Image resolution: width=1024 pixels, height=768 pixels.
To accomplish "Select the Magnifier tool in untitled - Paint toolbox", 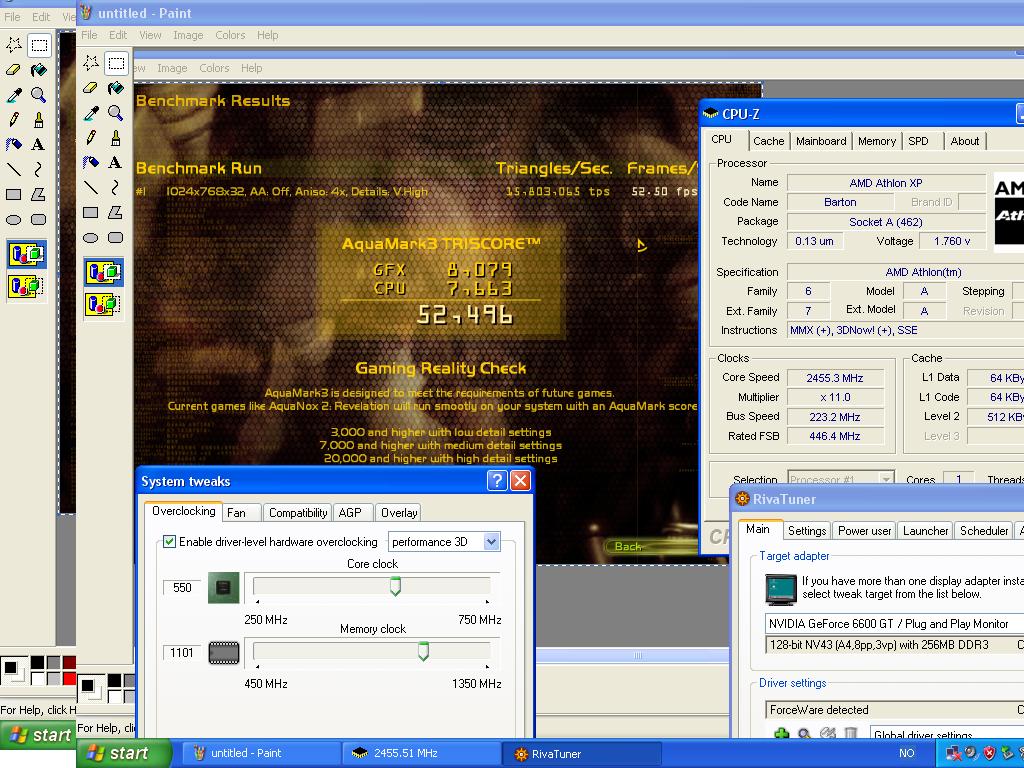I will [116, 113].
